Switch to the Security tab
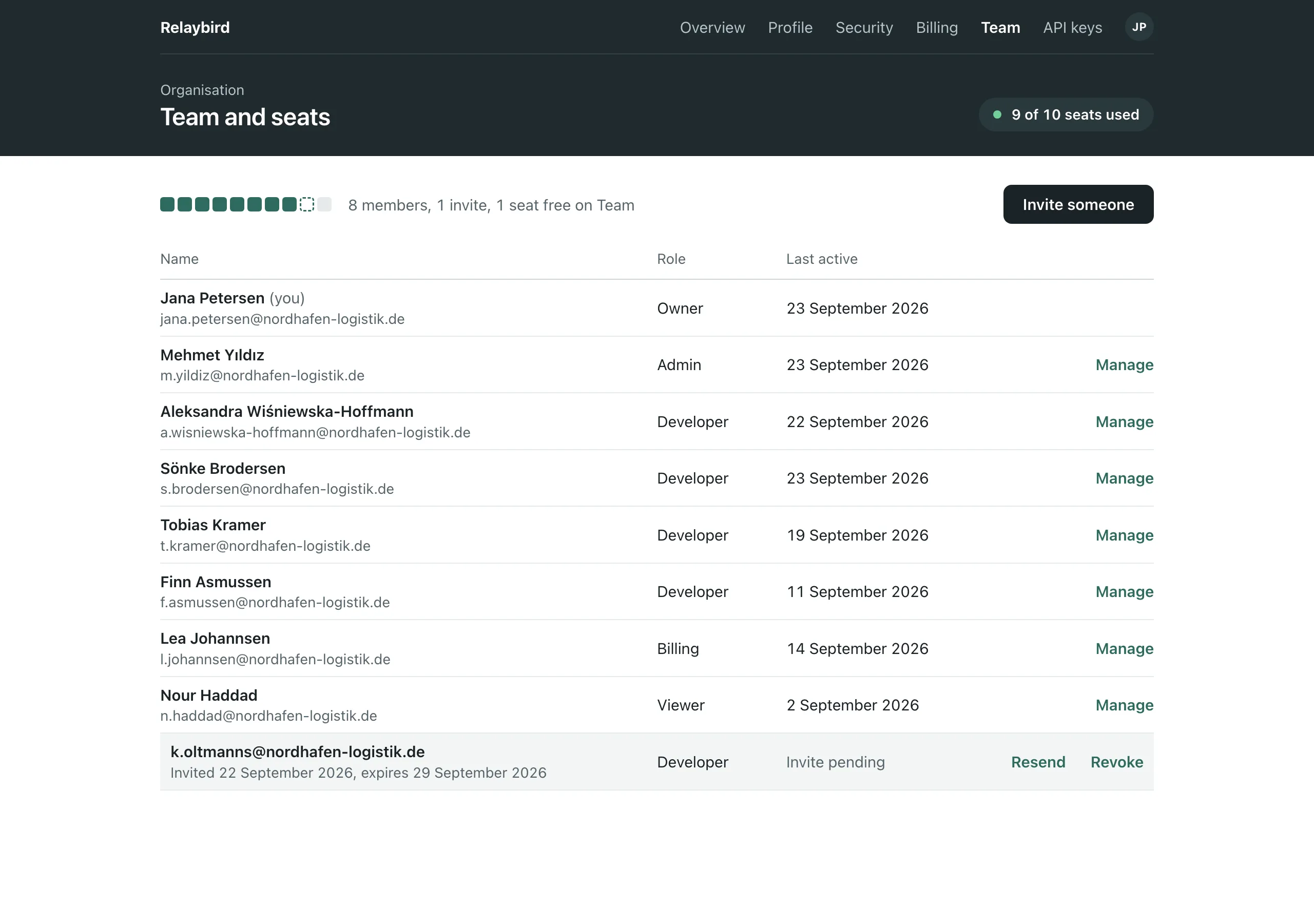Image resolution: width=1314 pixels, height=924 pixels. [x=864, y=28]
